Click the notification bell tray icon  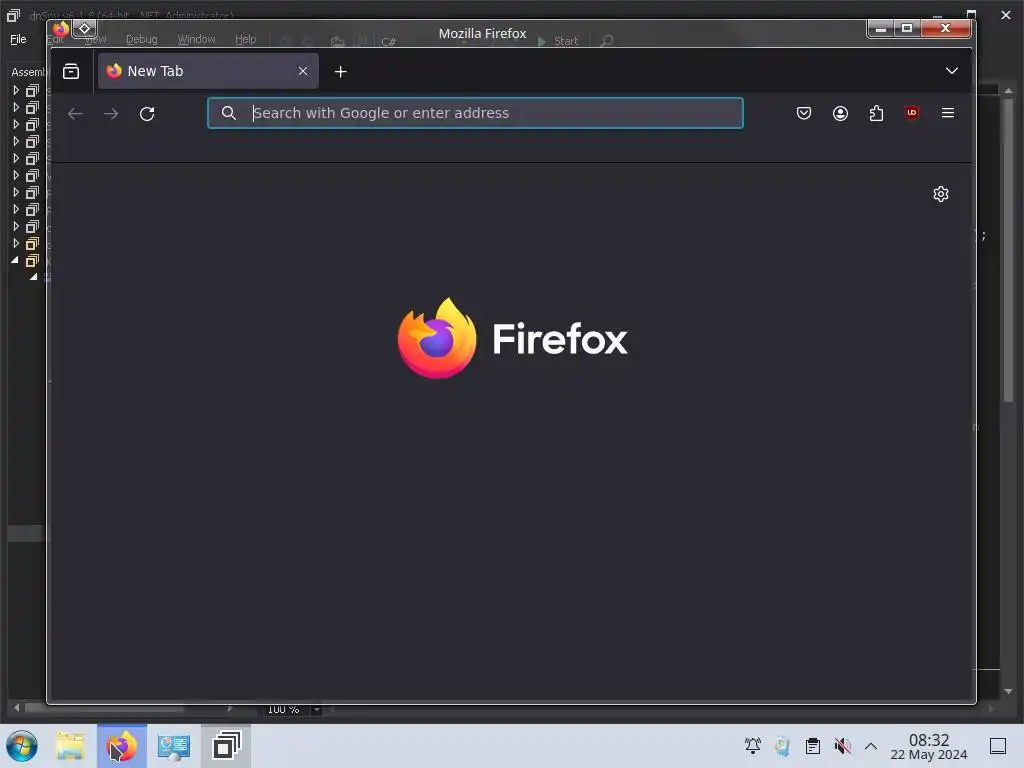point(752,746)
